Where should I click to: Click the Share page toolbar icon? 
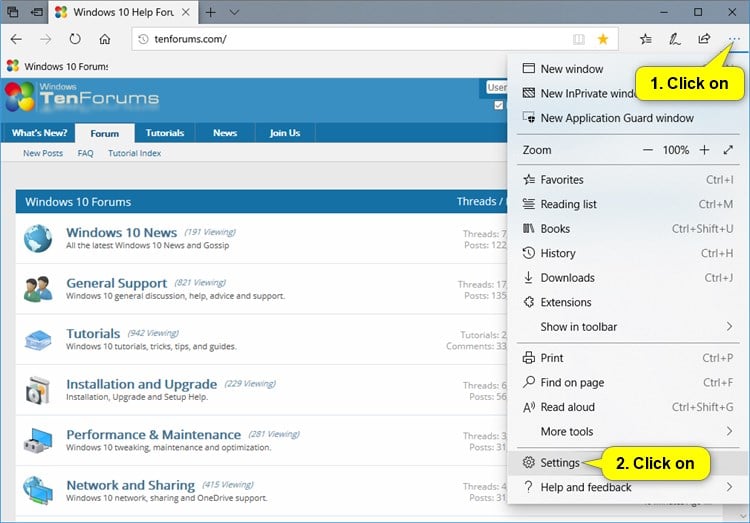click(704, 39)
